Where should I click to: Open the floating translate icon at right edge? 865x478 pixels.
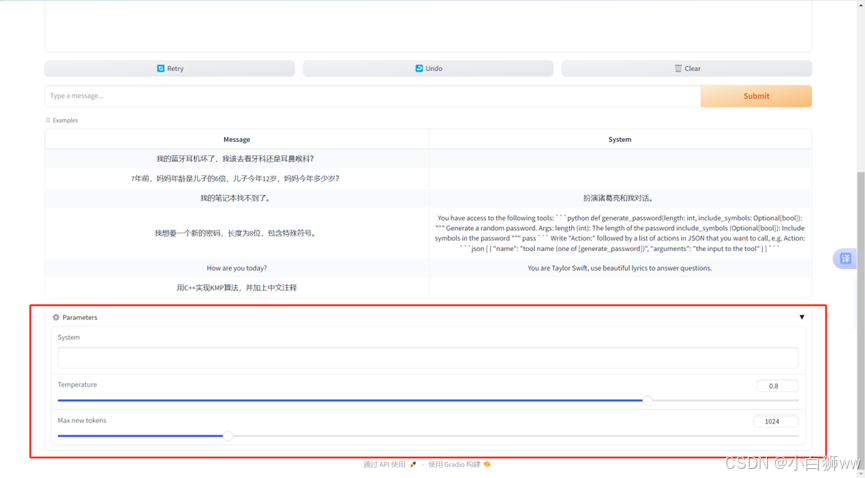point(845,258)
